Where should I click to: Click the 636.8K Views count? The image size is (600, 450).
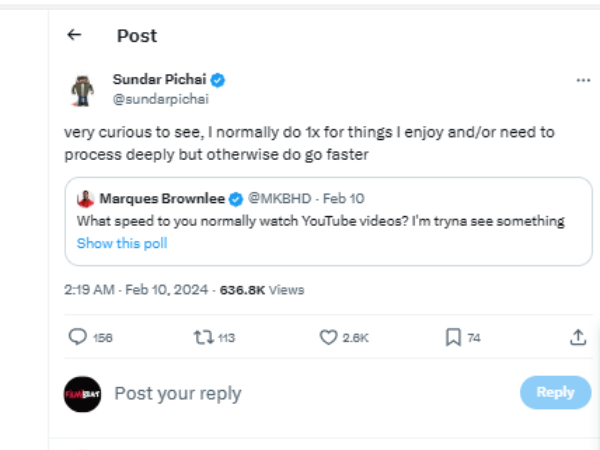coord(262,290)
